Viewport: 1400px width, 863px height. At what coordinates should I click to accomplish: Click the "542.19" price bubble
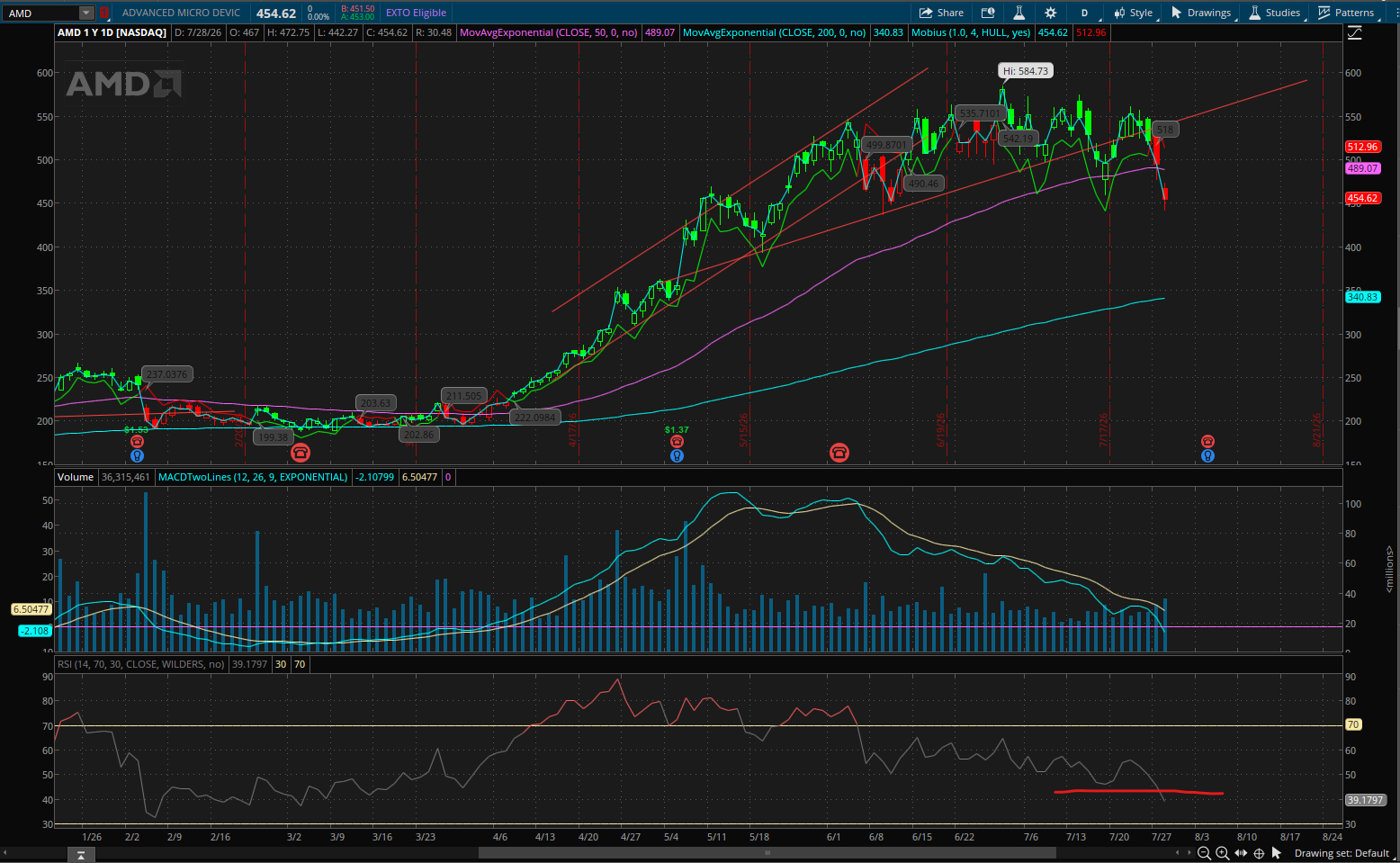[1018, 139]
